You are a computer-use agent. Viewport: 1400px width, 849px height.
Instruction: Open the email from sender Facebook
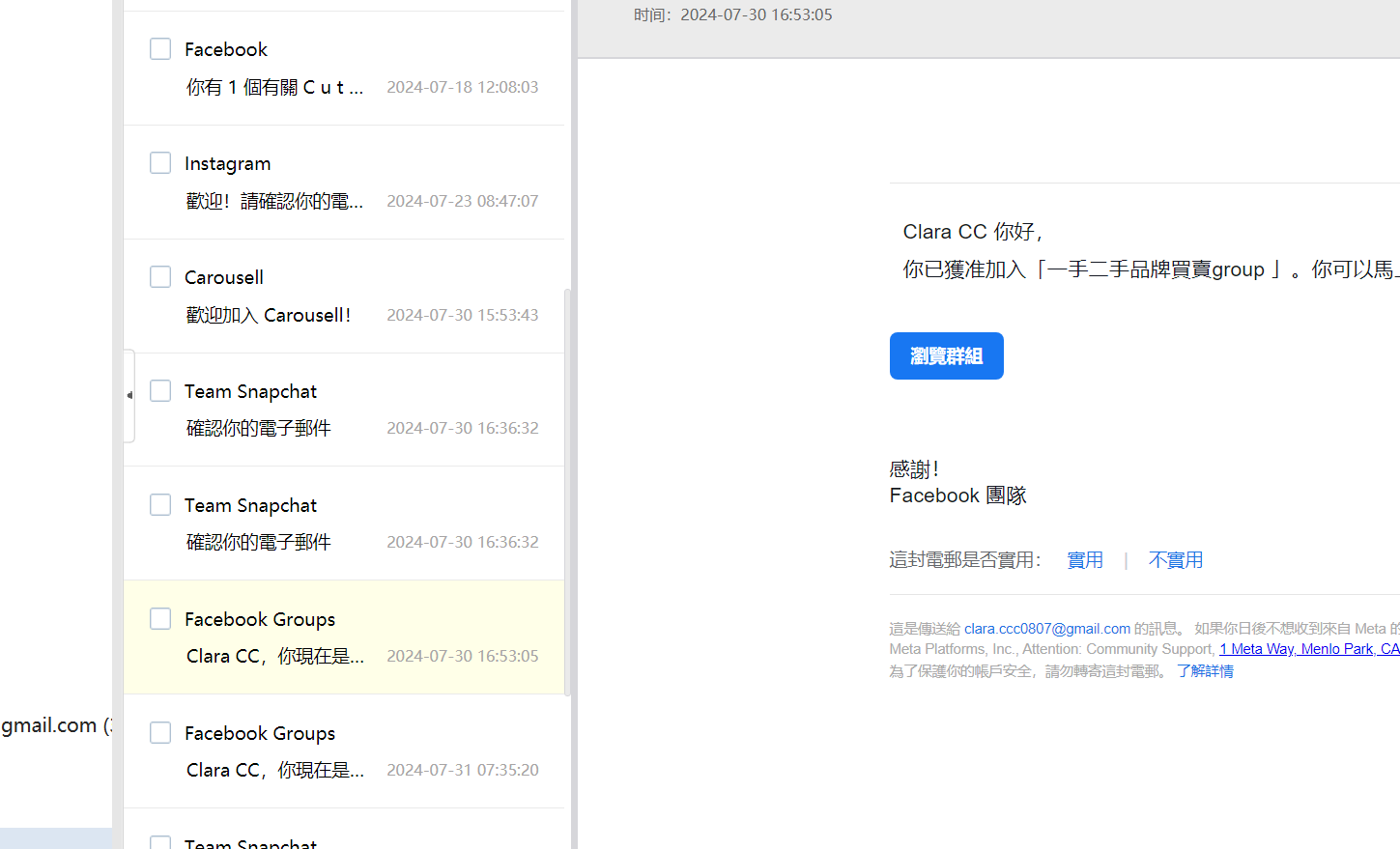coord(226,49)
